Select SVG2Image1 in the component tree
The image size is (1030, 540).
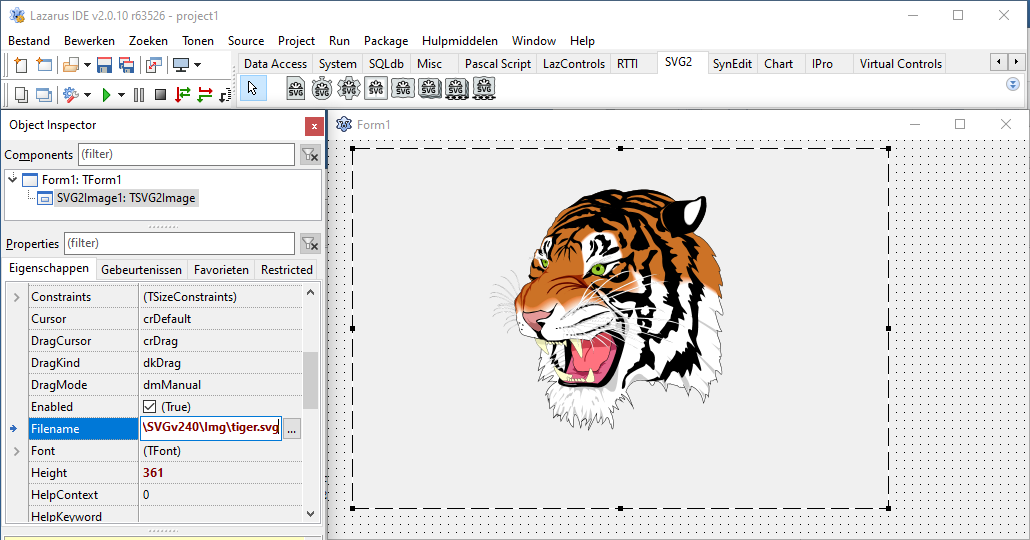coord(125,198)
